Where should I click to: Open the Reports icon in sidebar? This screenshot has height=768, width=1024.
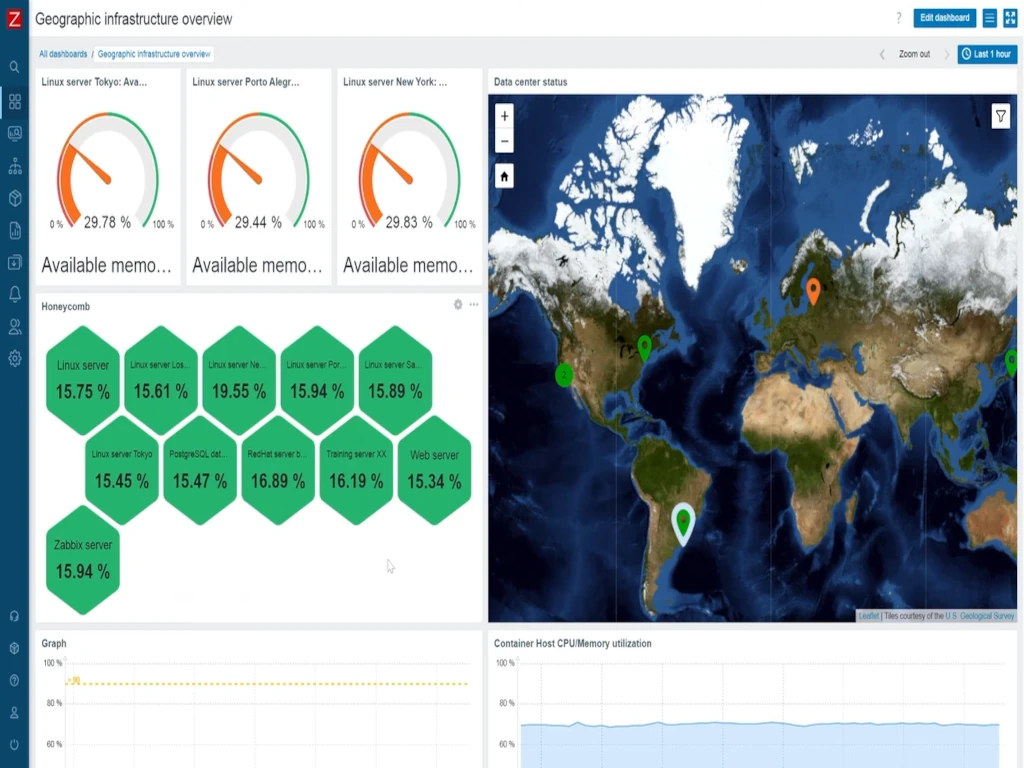(x=14, y=230)
